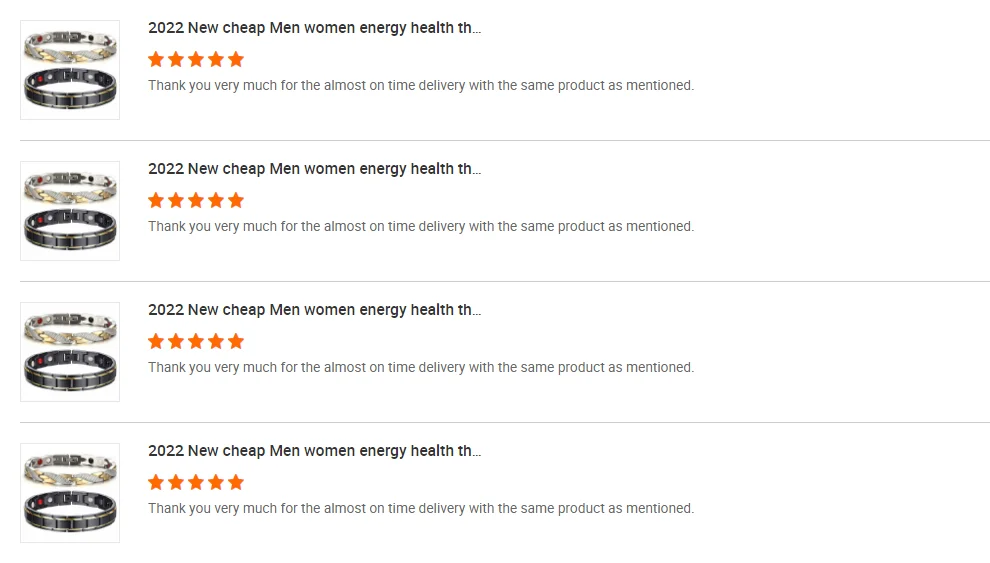Click first review's product title link
Screen dimensions: 990x563
point(314,28)
